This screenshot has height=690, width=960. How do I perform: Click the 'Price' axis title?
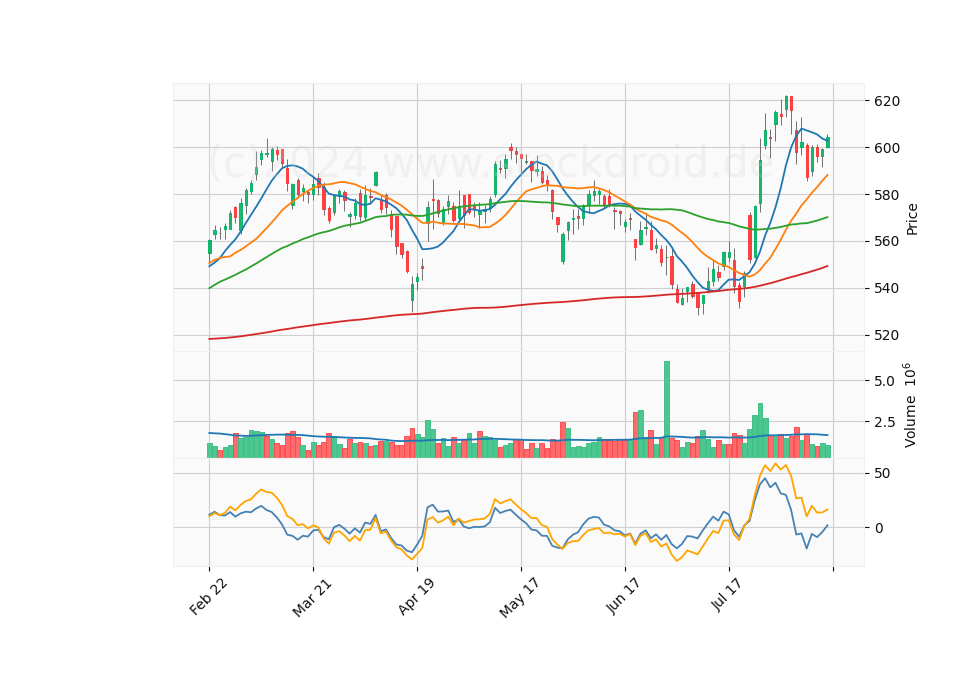coord(912,219)
